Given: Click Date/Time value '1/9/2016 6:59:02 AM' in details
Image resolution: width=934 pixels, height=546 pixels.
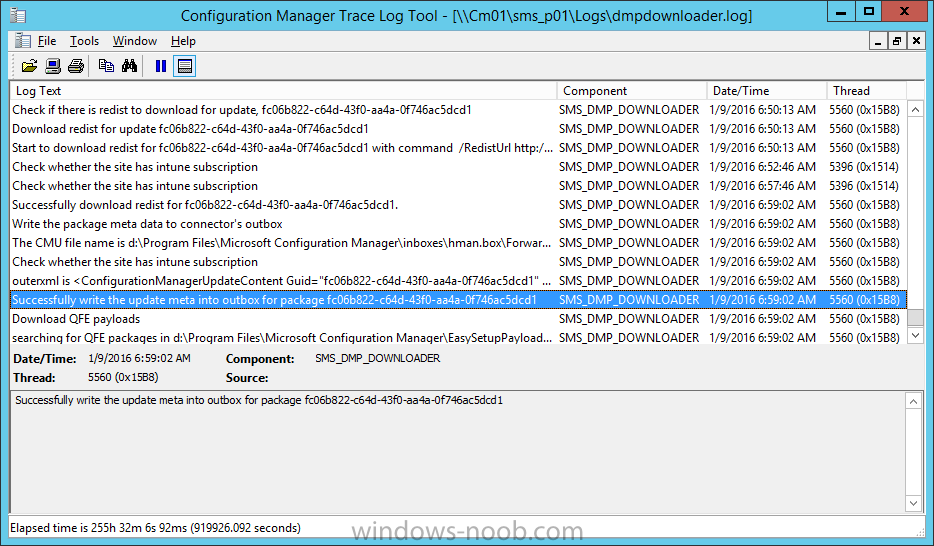Looking at the screenshot, I should click(x=139, y=358).
